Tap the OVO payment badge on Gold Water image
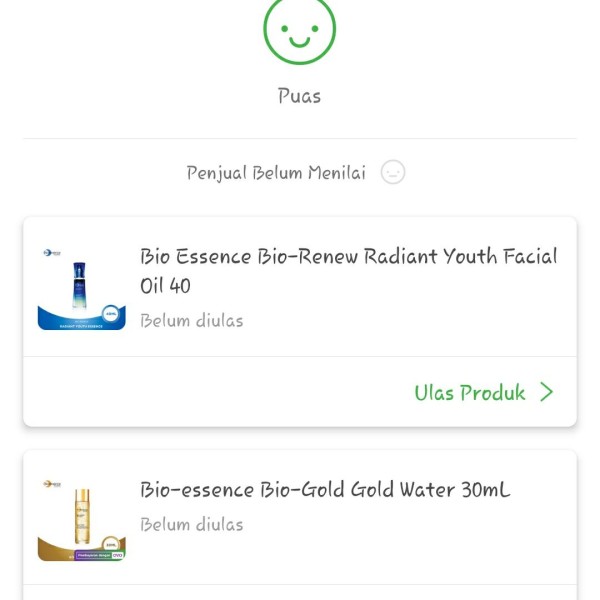600x600 pixels. [118, 555]
